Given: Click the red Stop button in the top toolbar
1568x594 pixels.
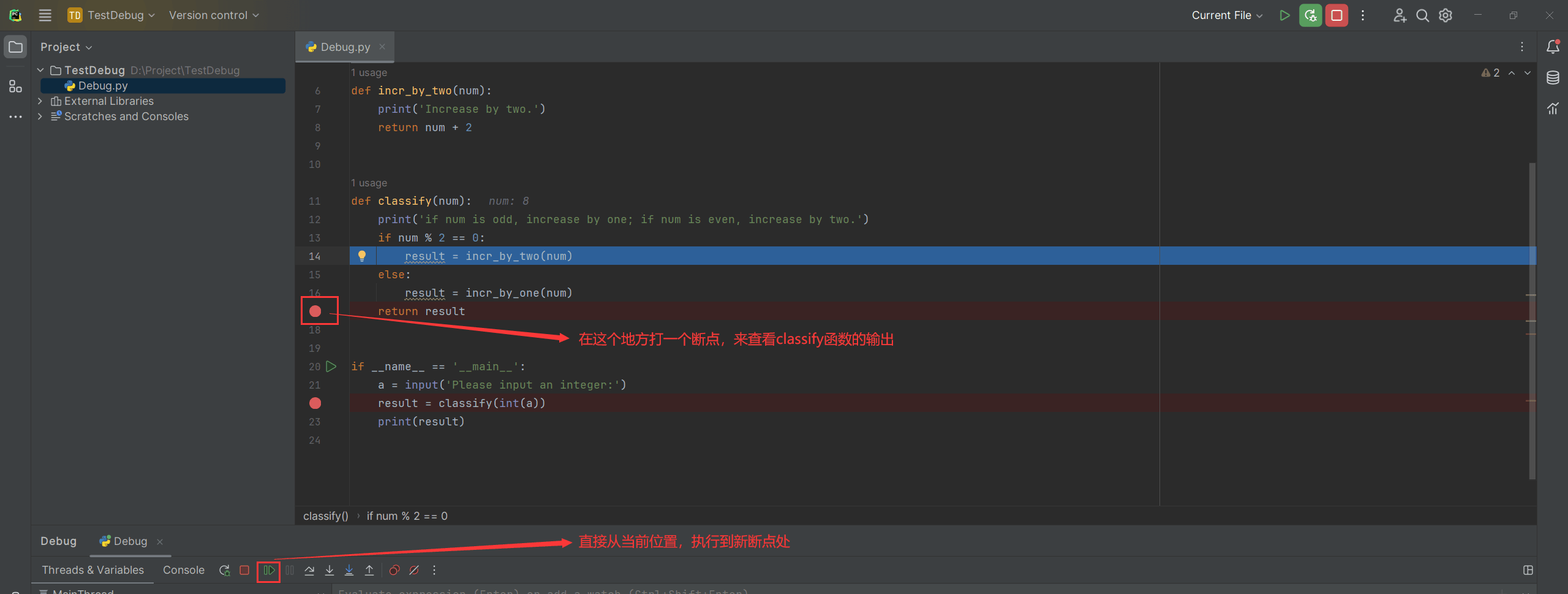Looking at the screenshot, I should [x=1336, y=15].
